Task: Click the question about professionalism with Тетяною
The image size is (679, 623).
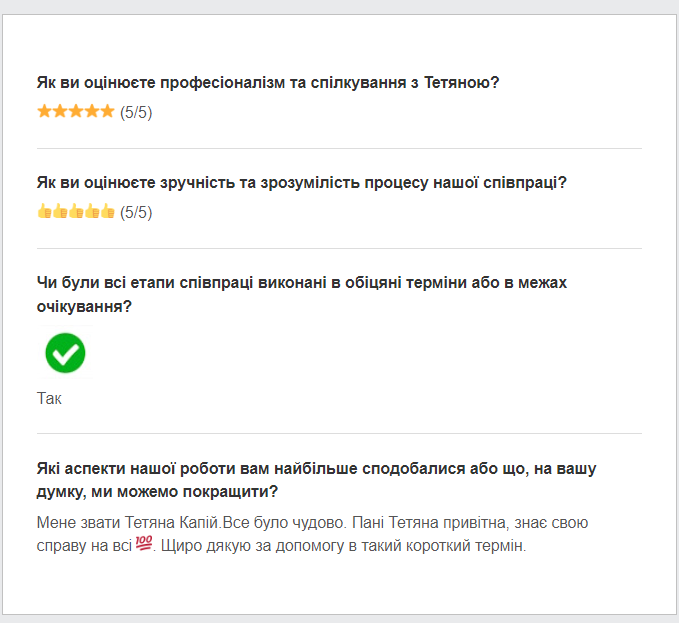Action: 268,82
